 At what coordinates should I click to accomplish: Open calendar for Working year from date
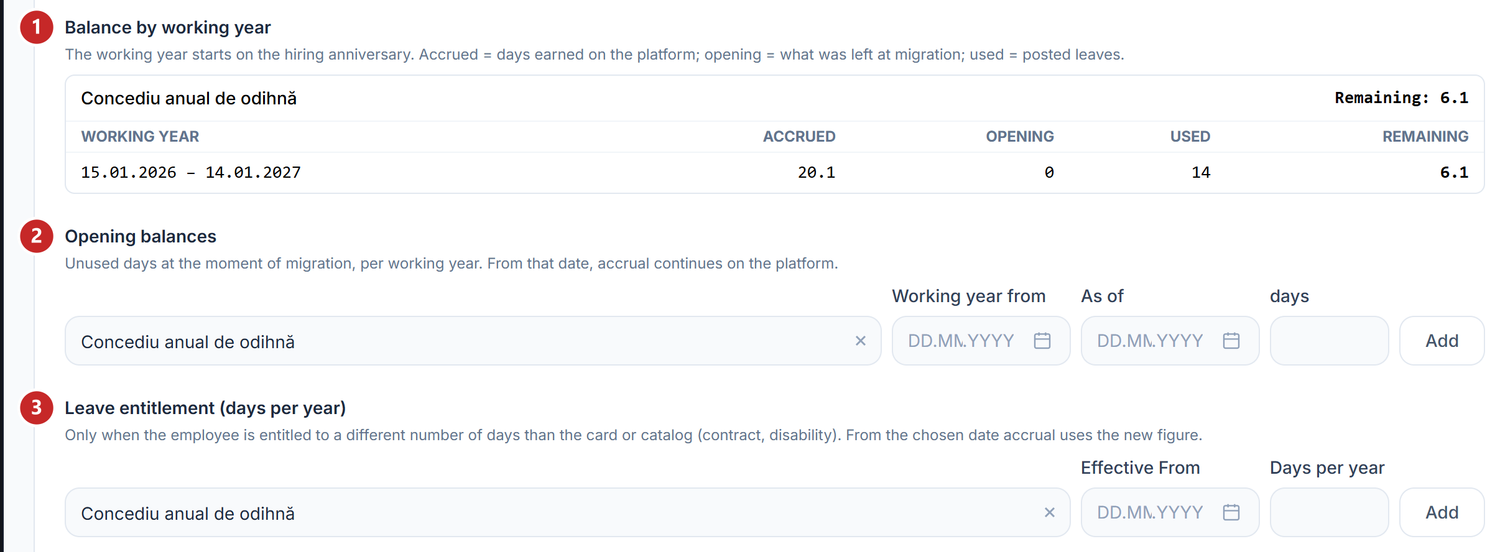pos(1042,341)
